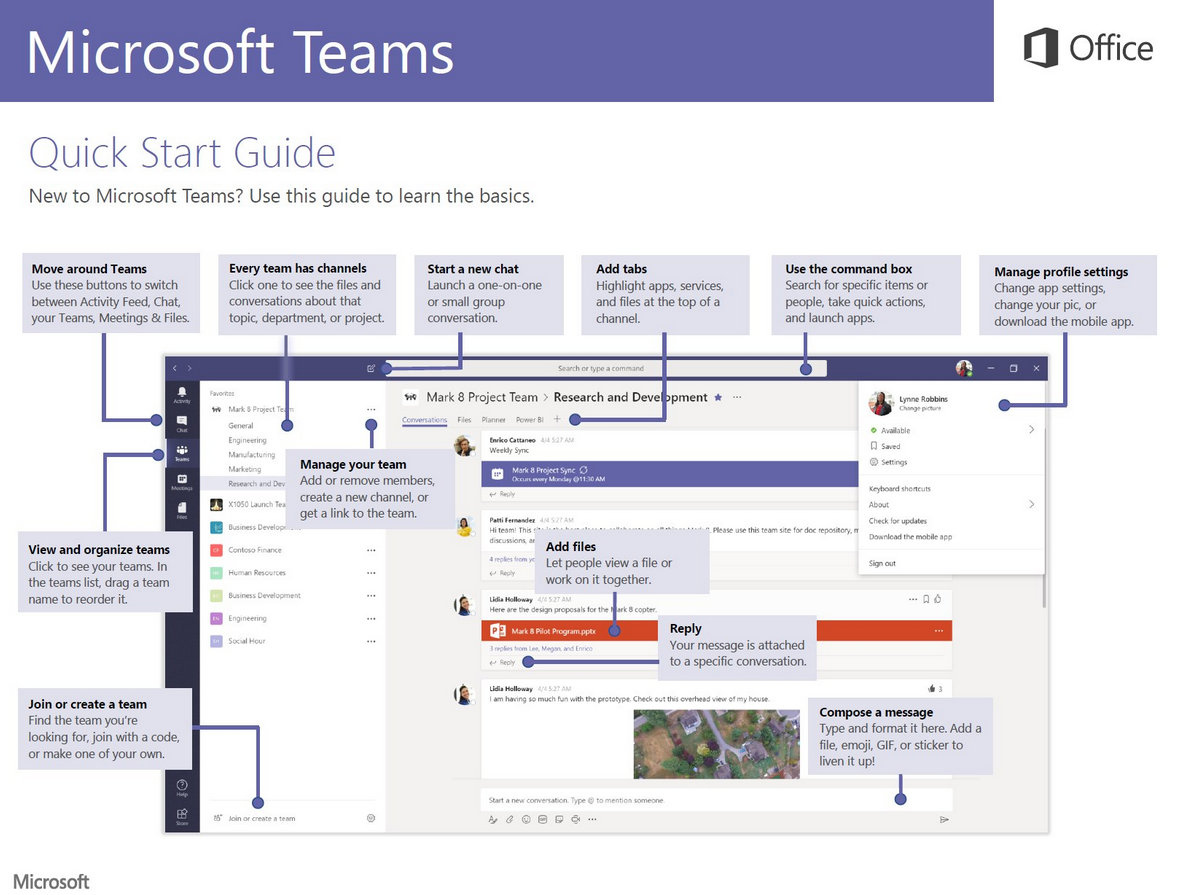Open the Social Hour team

point(247,642)
